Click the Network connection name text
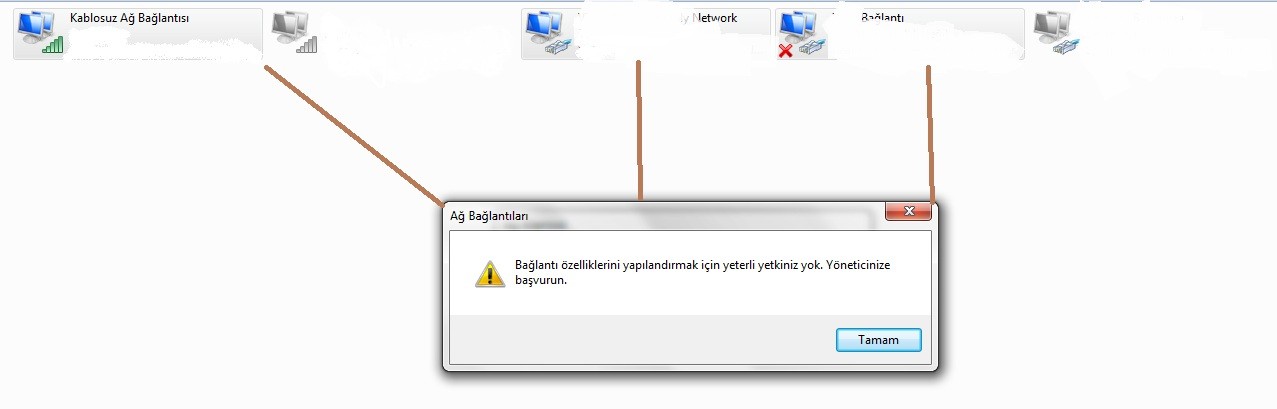 click(715, 18)
